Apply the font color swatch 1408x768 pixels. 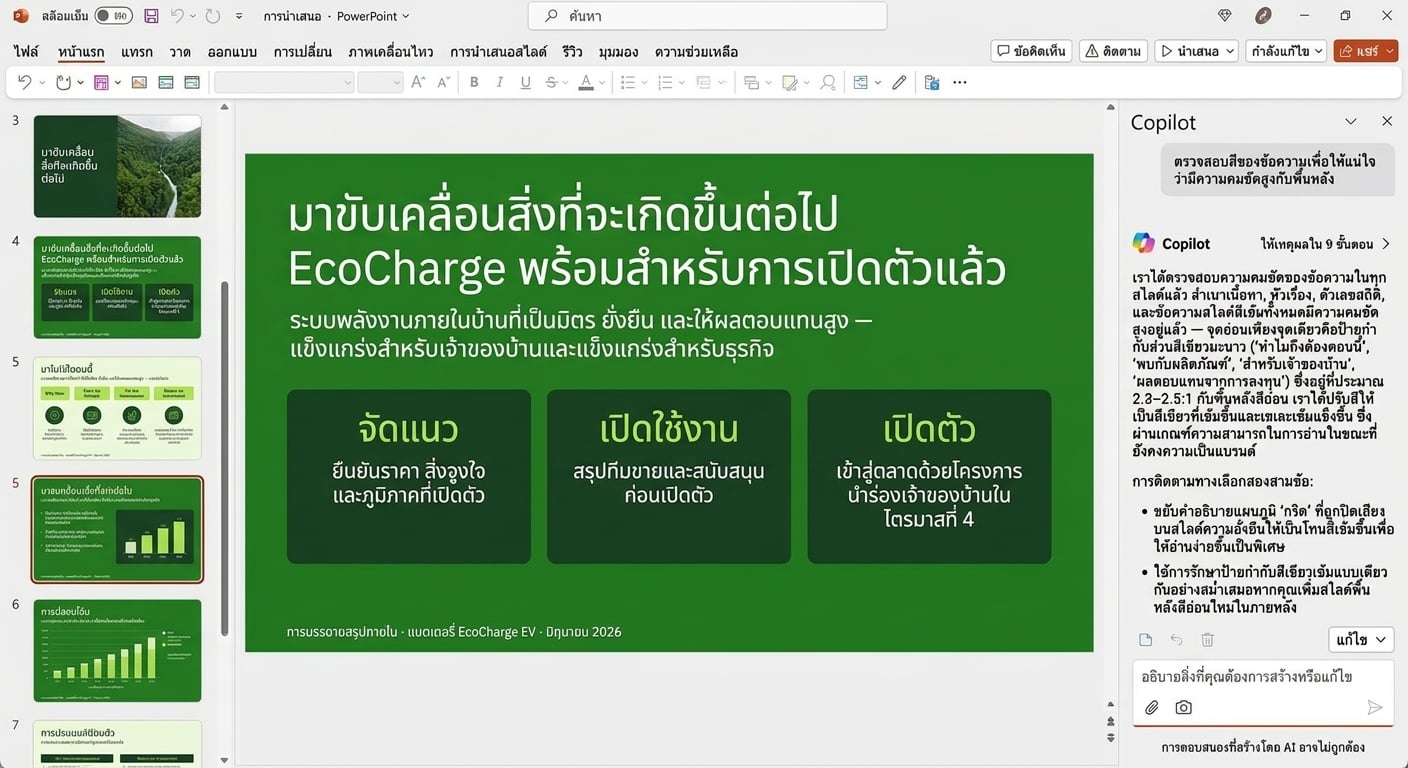586,82
